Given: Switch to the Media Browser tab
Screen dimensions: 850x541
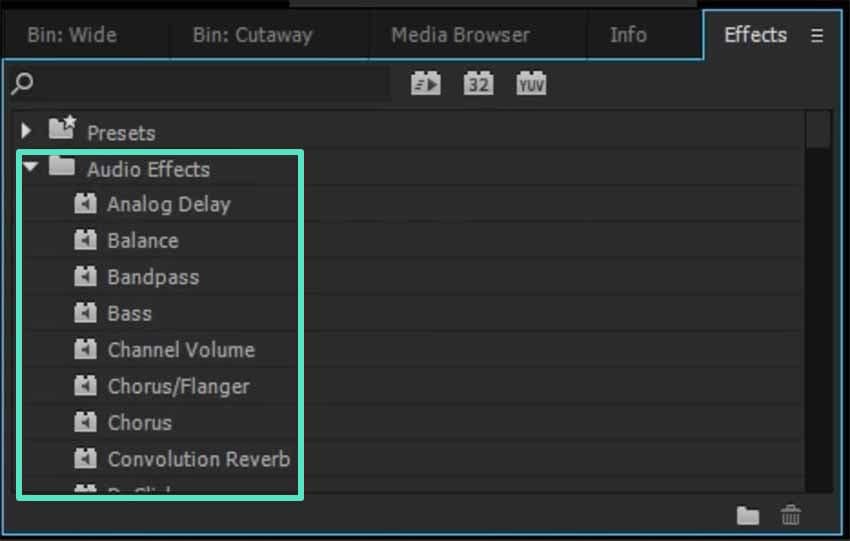Looking at the screenshot, I should click(460, 35).
